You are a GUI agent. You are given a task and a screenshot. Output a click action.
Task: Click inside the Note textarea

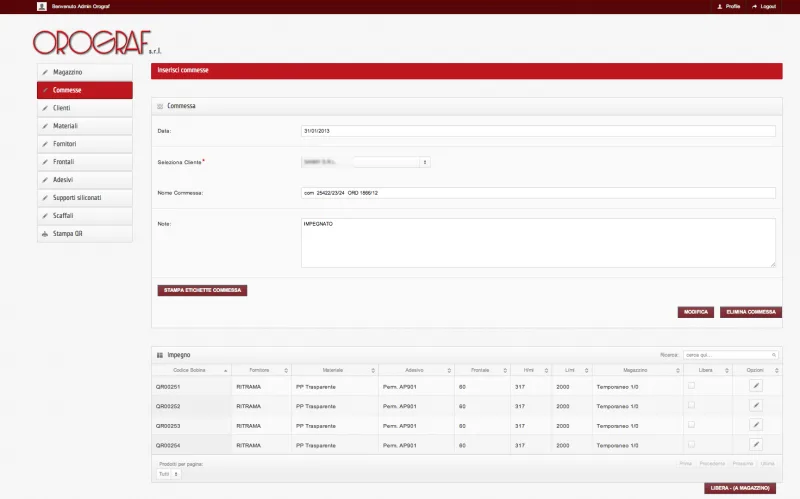[x=538, y=243]
